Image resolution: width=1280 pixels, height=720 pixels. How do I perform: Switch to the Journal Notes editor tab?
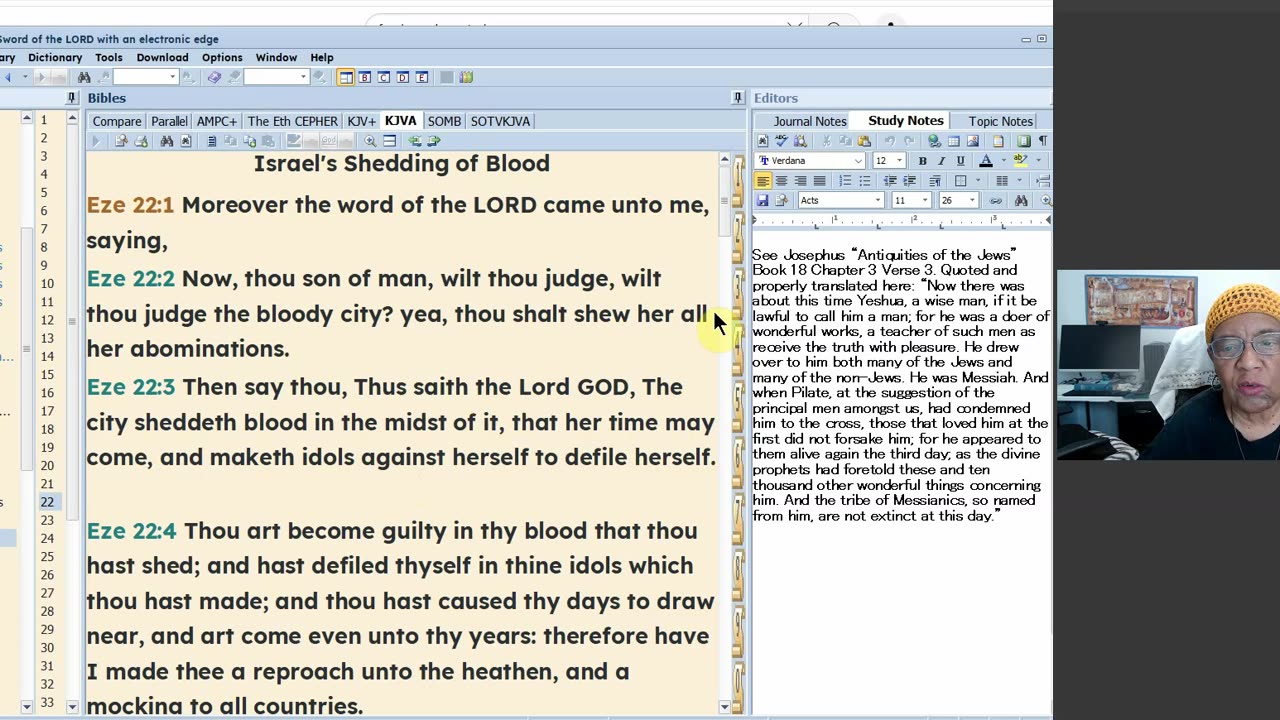[810, 121]
